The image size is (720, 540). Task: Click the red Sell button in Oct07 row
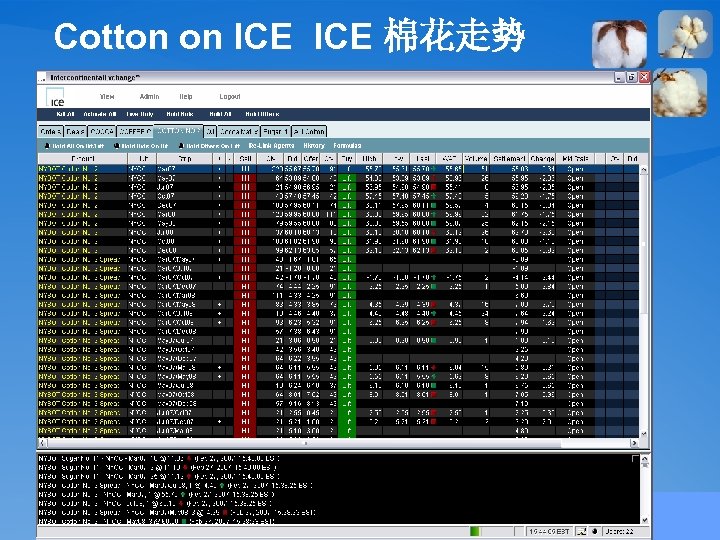[245, 196]
